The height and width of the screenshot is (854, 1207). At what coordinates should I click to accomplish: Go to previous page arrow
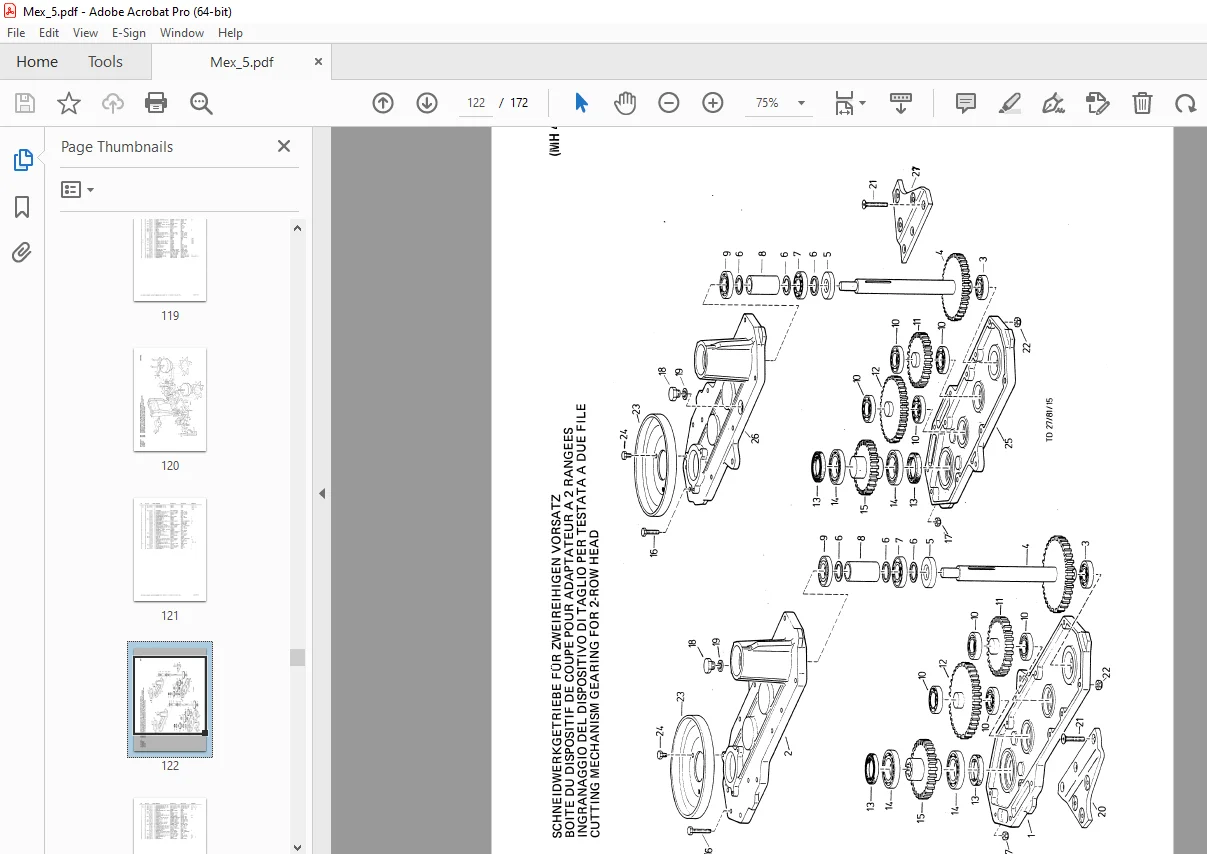coord(383,103)
